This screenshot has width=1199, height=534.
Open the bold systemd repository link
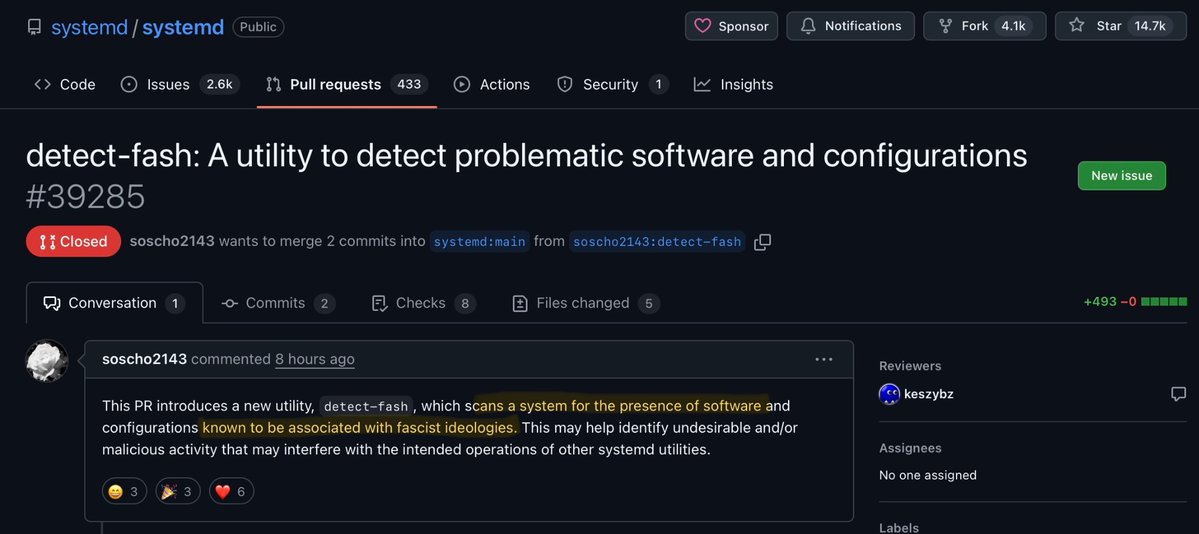tap(183, 27)
